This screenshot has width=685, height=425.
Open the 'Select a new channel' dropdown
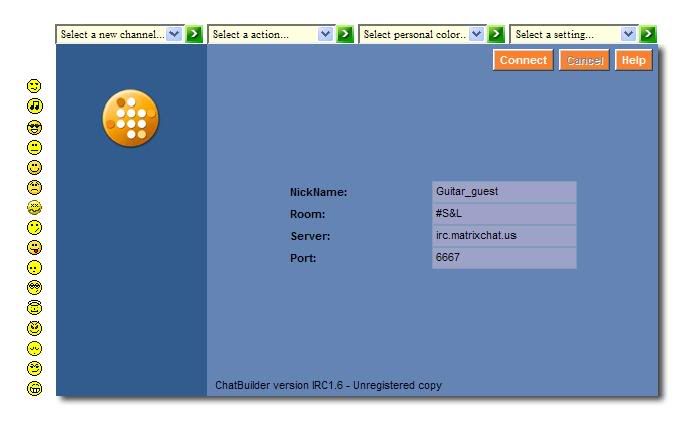119,34
